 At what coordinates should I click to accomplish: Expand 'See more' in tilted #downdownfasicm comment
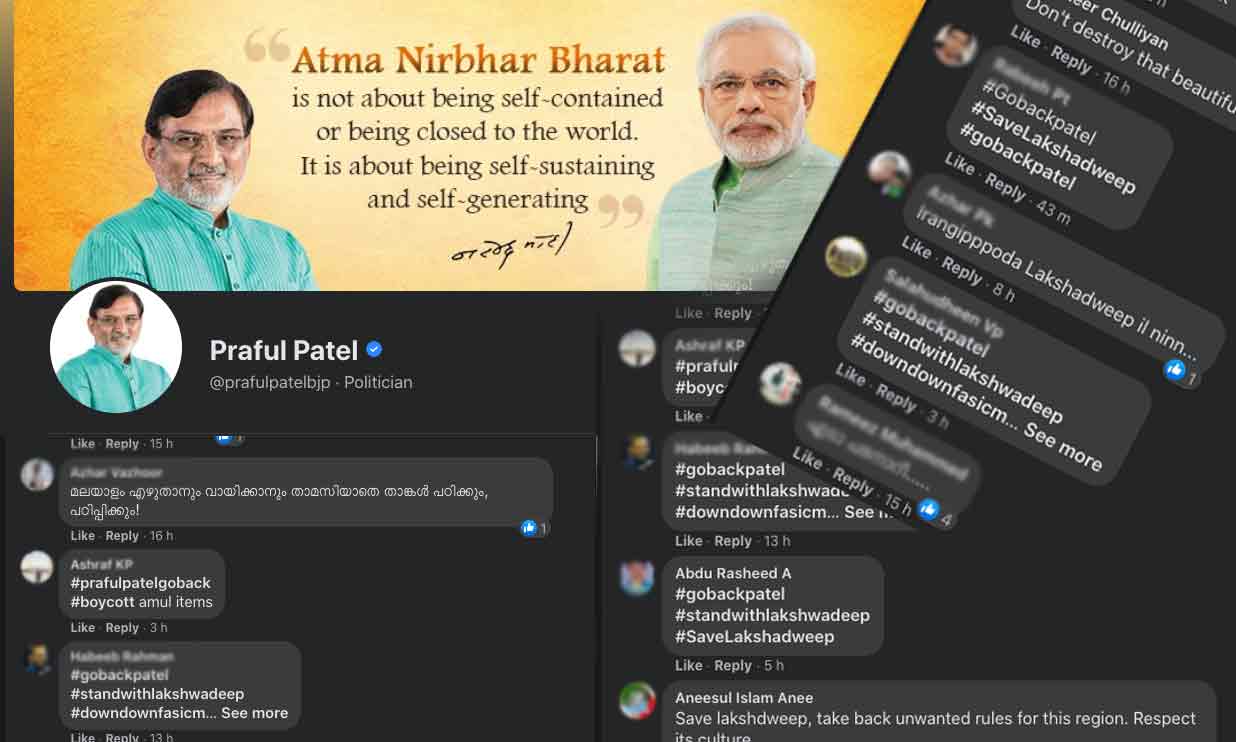click(x=1063, y=446)
